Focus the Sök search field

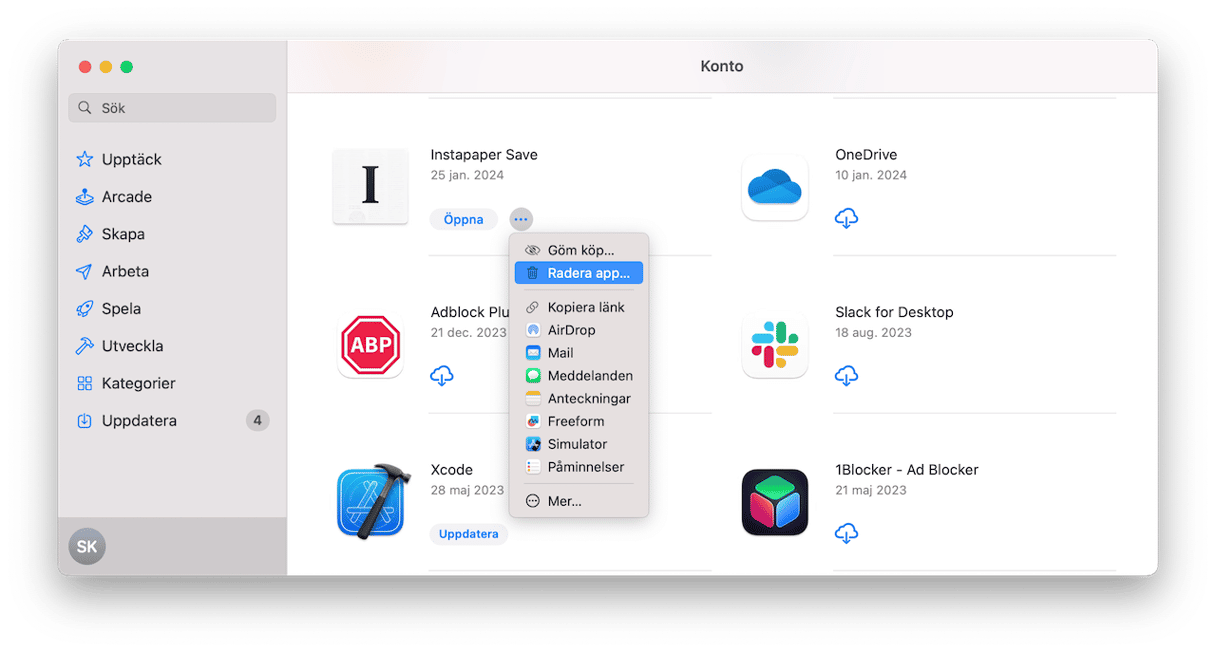point(172,108)
